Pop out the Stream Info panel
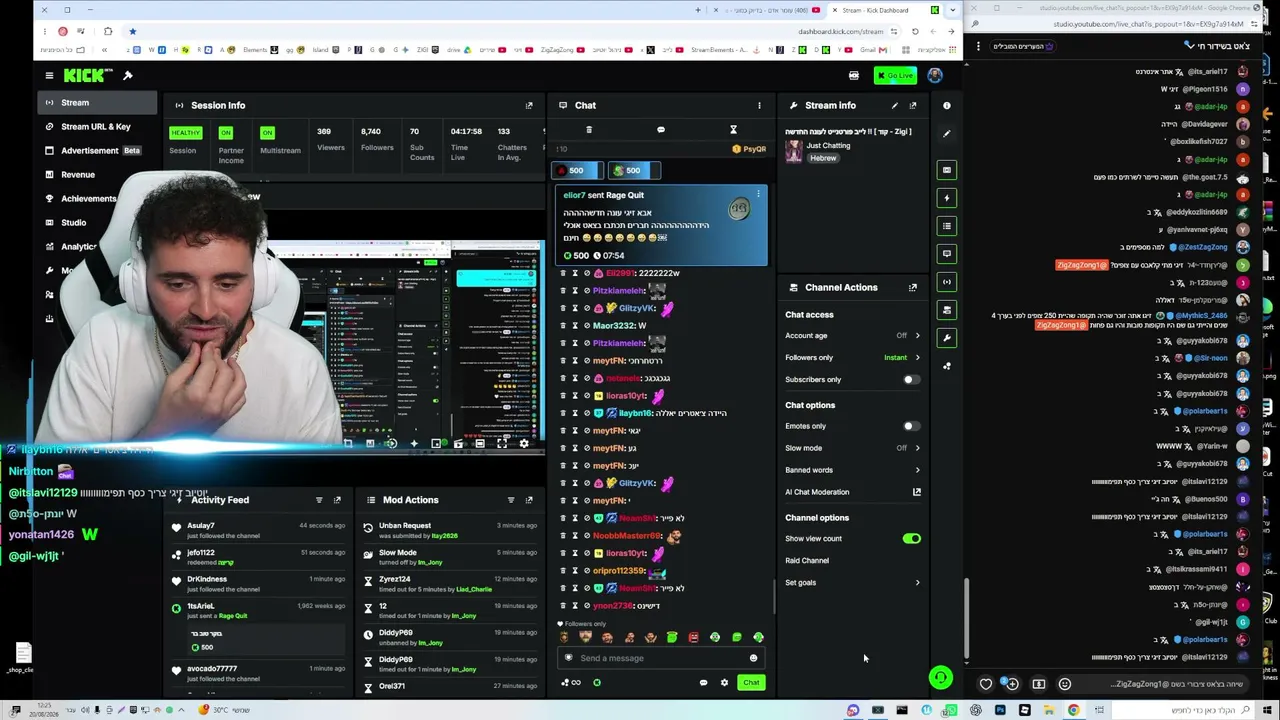 point(913,105)
